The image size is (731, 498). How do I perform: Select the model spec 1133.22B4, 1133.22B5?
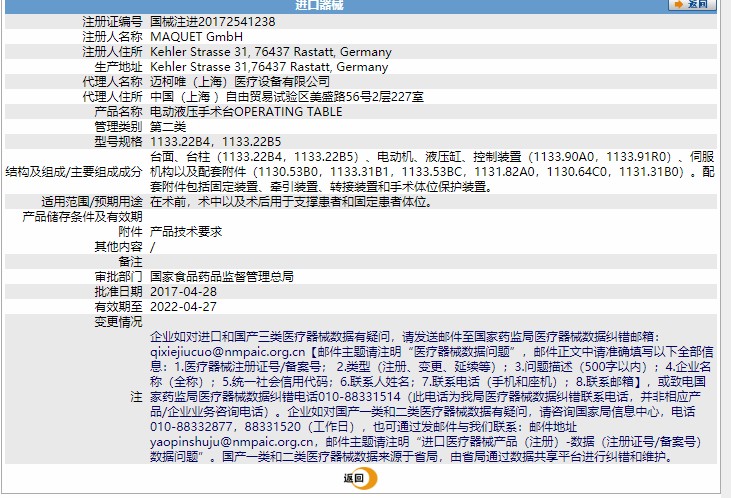click(215, 141)
